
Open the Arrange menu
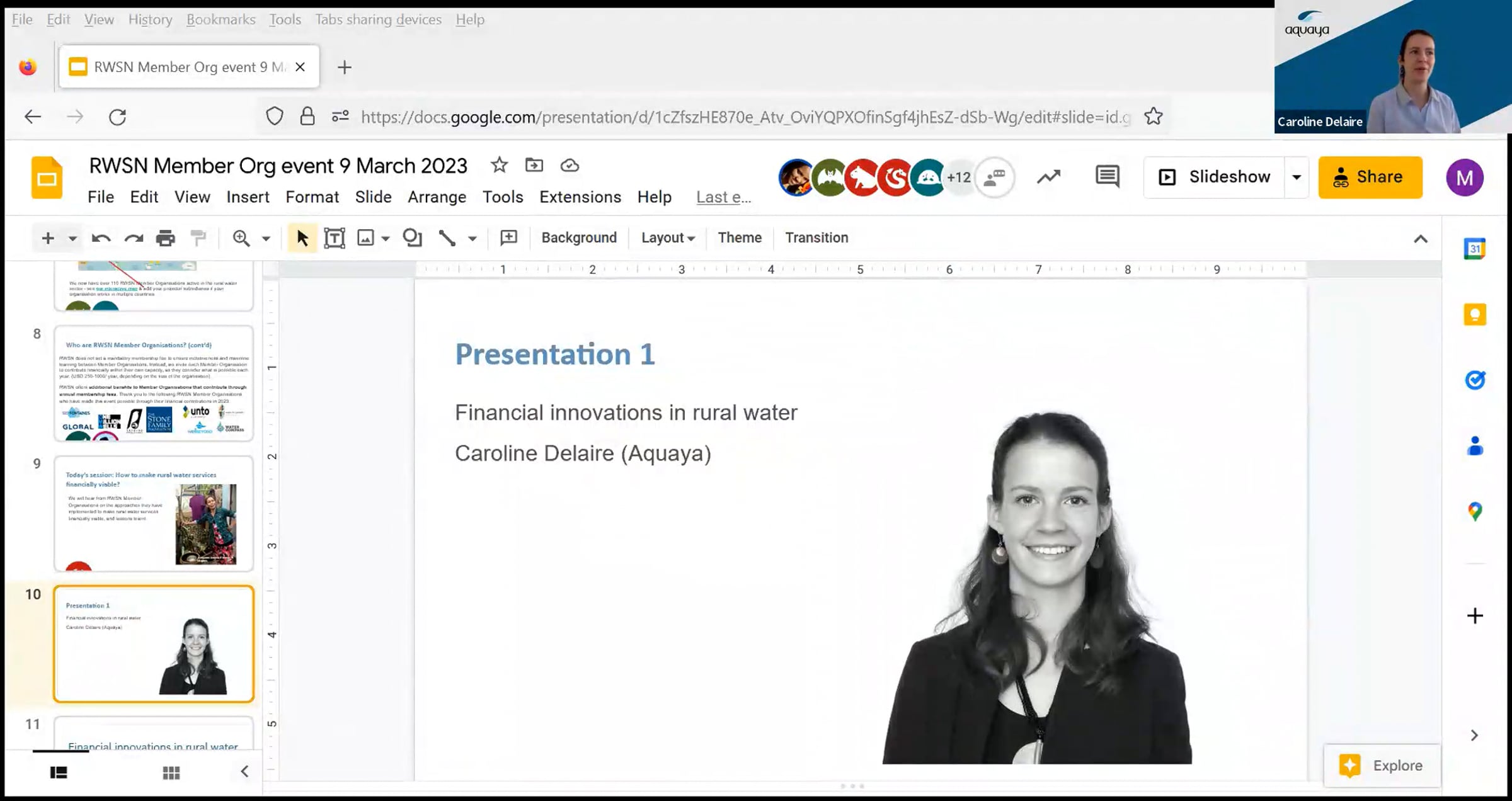click(x=437, y=197)
